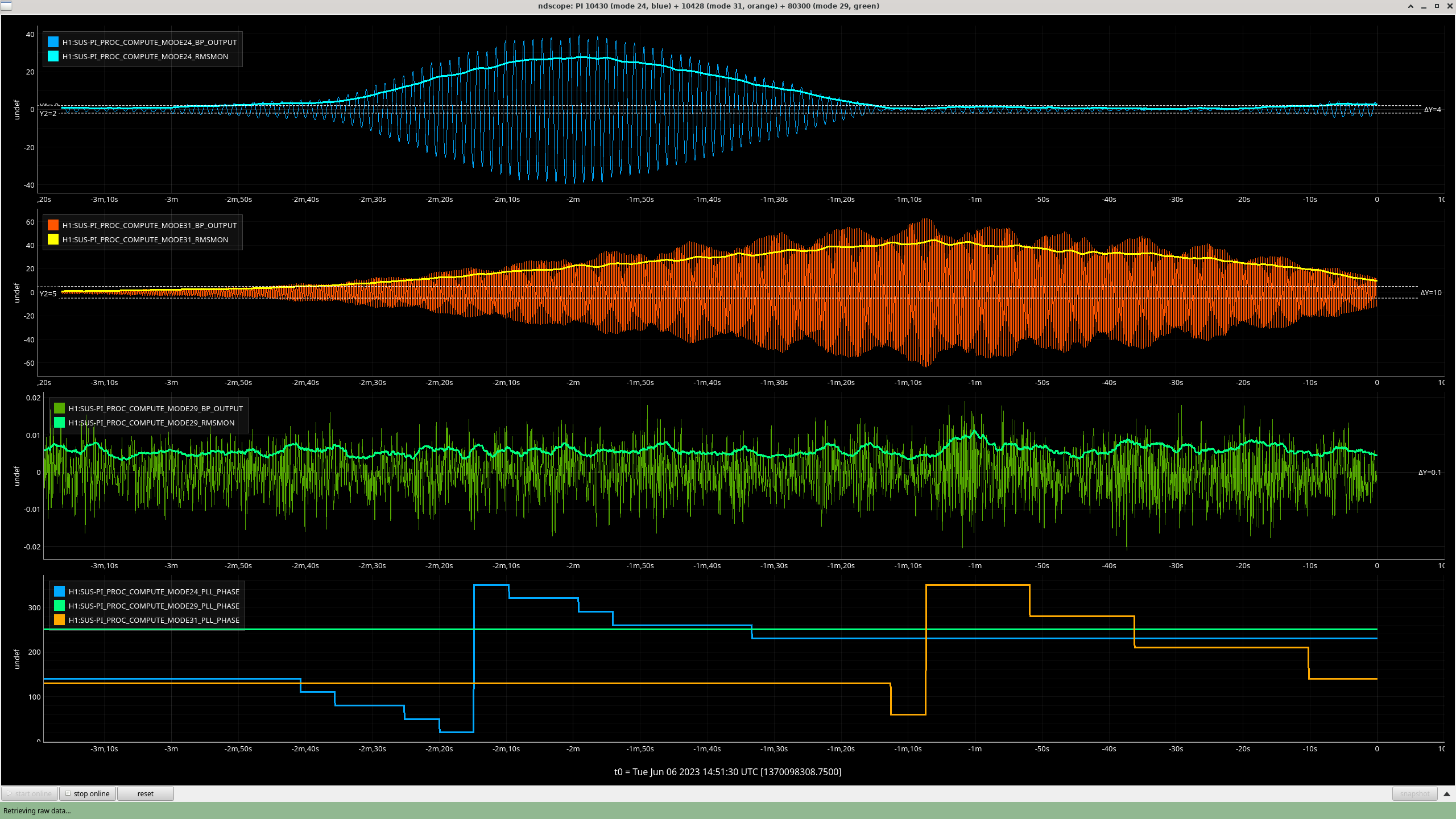The width and height of the screenshot is (1456, 819).
Task: Open the window menu icon at the top-left
Action: tap(6, 6)
